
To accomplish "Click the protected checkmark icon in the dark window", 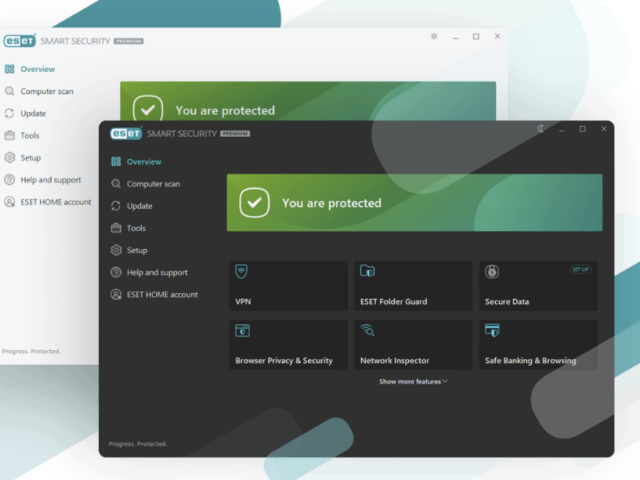I will click(x=254, y=202).
